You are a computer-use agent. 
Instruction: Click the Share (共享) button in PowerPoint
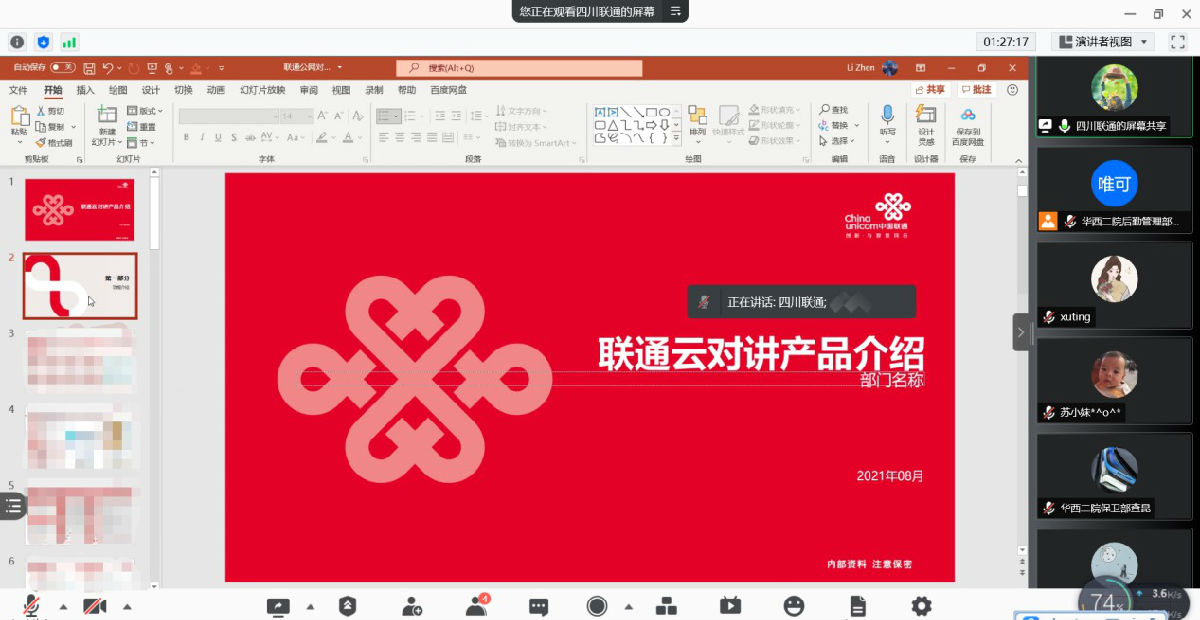pyautogui.click(x=929, y=90)
